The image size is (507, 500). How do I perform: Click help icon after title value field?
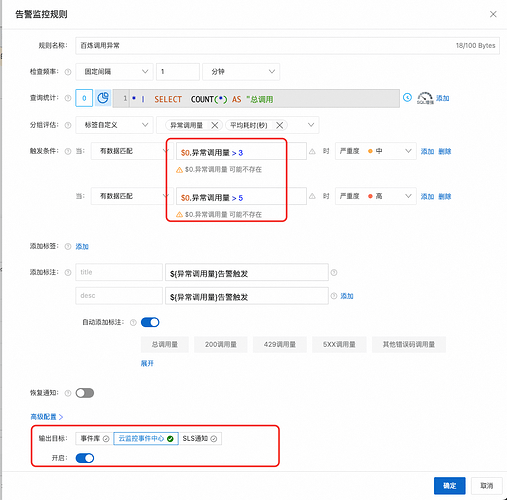click(334, 273)
